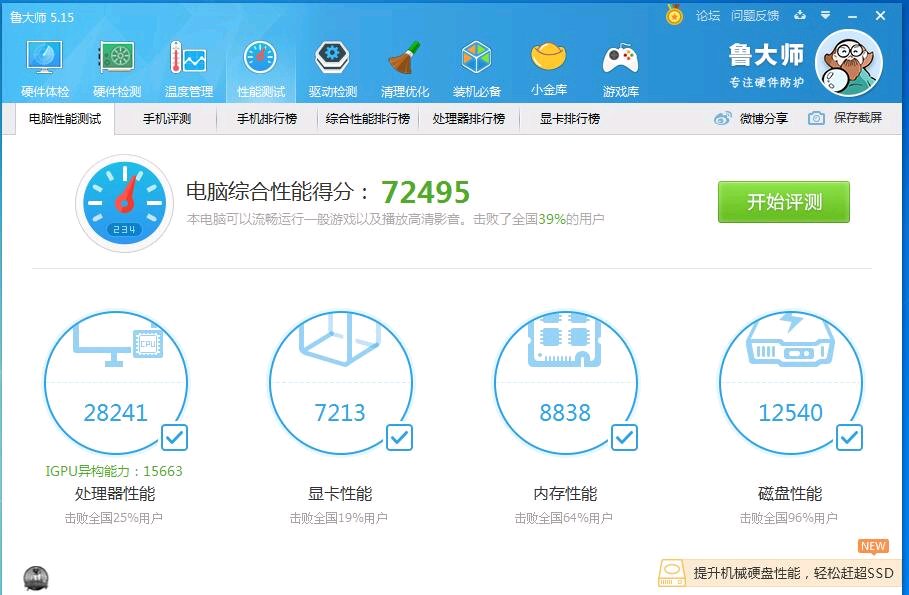This screenshot has width=909, height=595.
Task: Click the orange NEW badge
Action: 873,546
